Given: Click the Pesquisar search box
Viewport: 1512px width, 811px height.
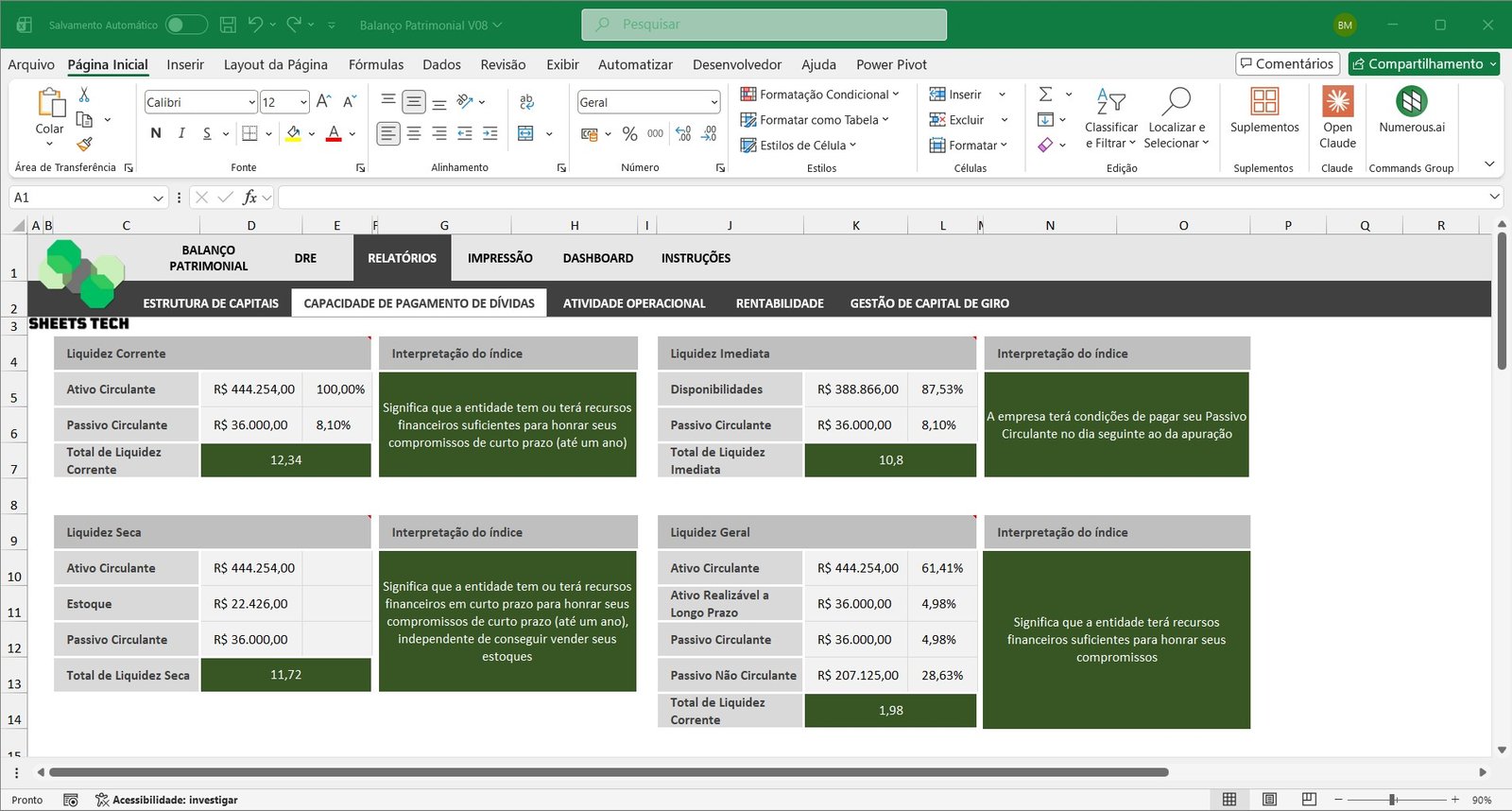Looking at the screenshot, I should 764,25.
